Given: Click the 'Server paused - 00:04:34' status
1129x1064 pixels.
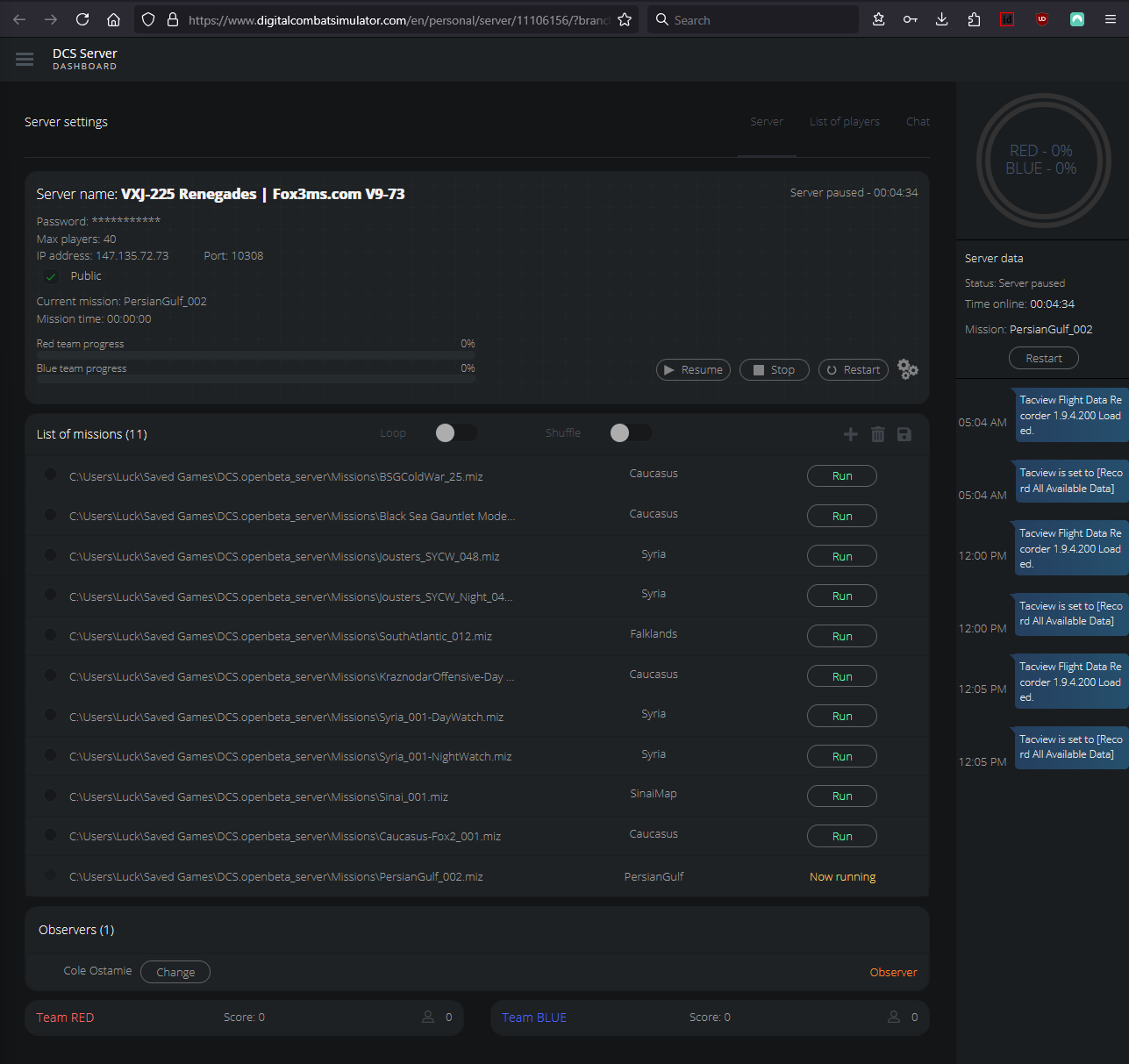Looking at the screenshot, I should tap(854, 193).
